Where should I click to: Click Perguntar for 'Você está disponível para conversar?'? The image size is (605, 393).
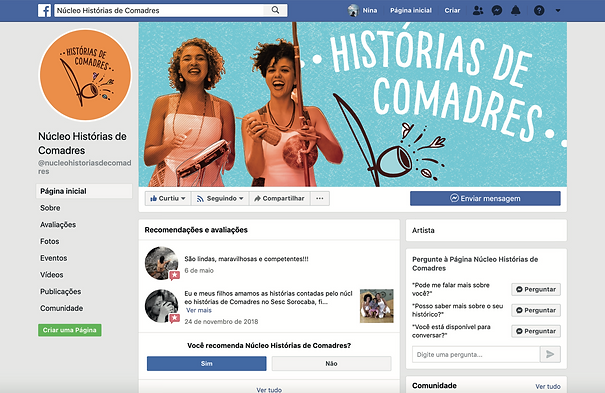(536, 331)
